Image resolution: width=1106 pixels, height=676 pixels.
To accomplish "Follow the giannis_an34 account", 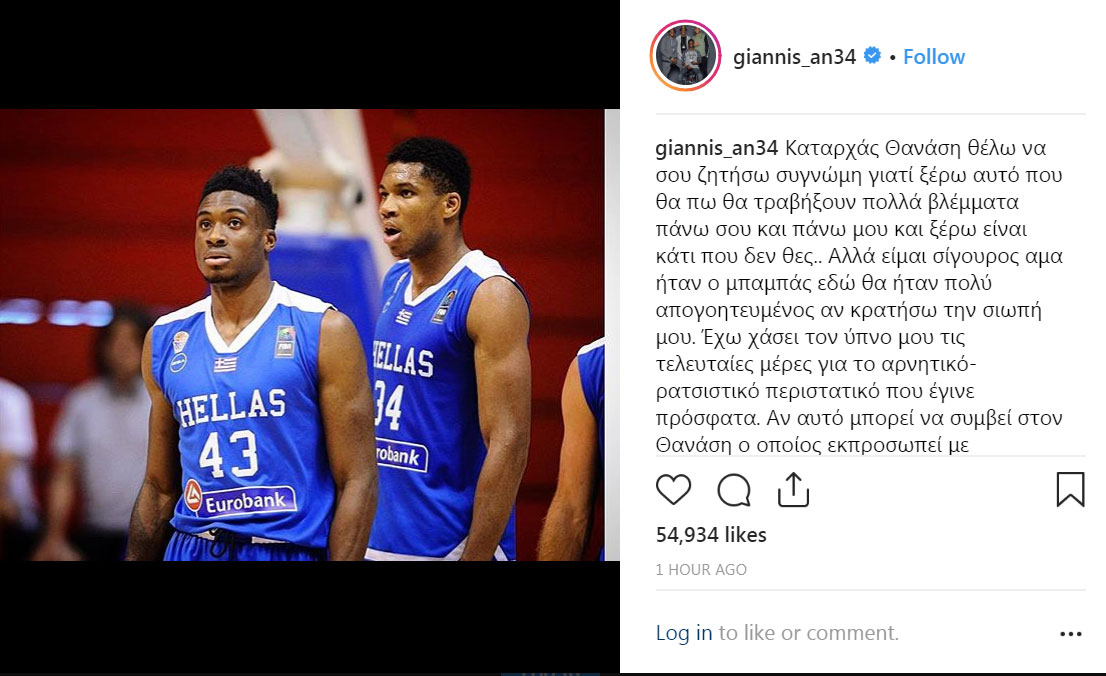I will [x=934, y=56].
